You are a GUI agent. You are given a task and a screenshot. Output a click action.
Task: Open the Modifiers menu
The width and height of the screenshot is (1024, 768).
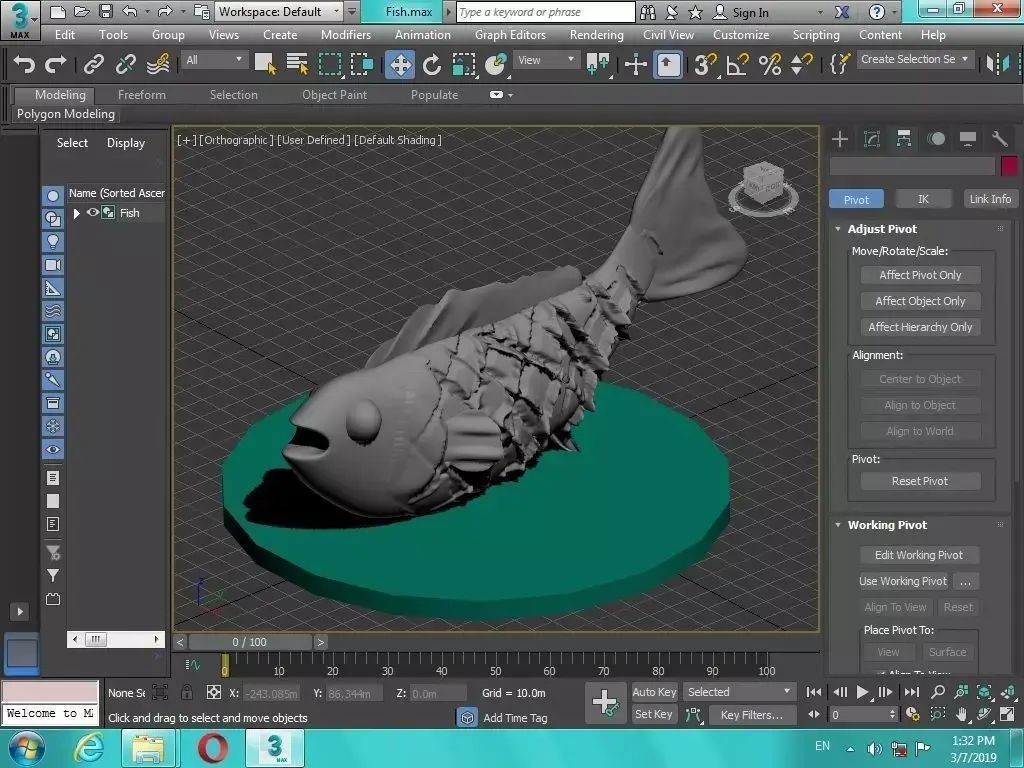(x=345, y=35)
